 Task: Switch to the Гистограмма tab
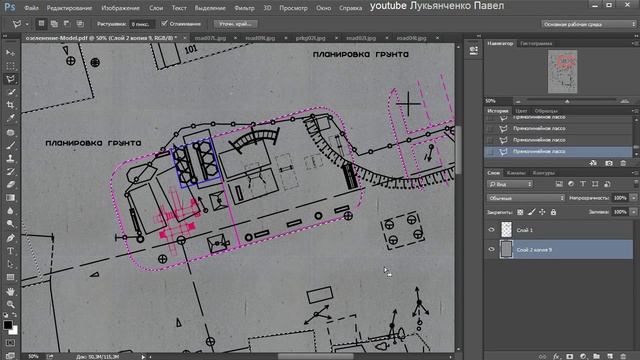[536, 43]
